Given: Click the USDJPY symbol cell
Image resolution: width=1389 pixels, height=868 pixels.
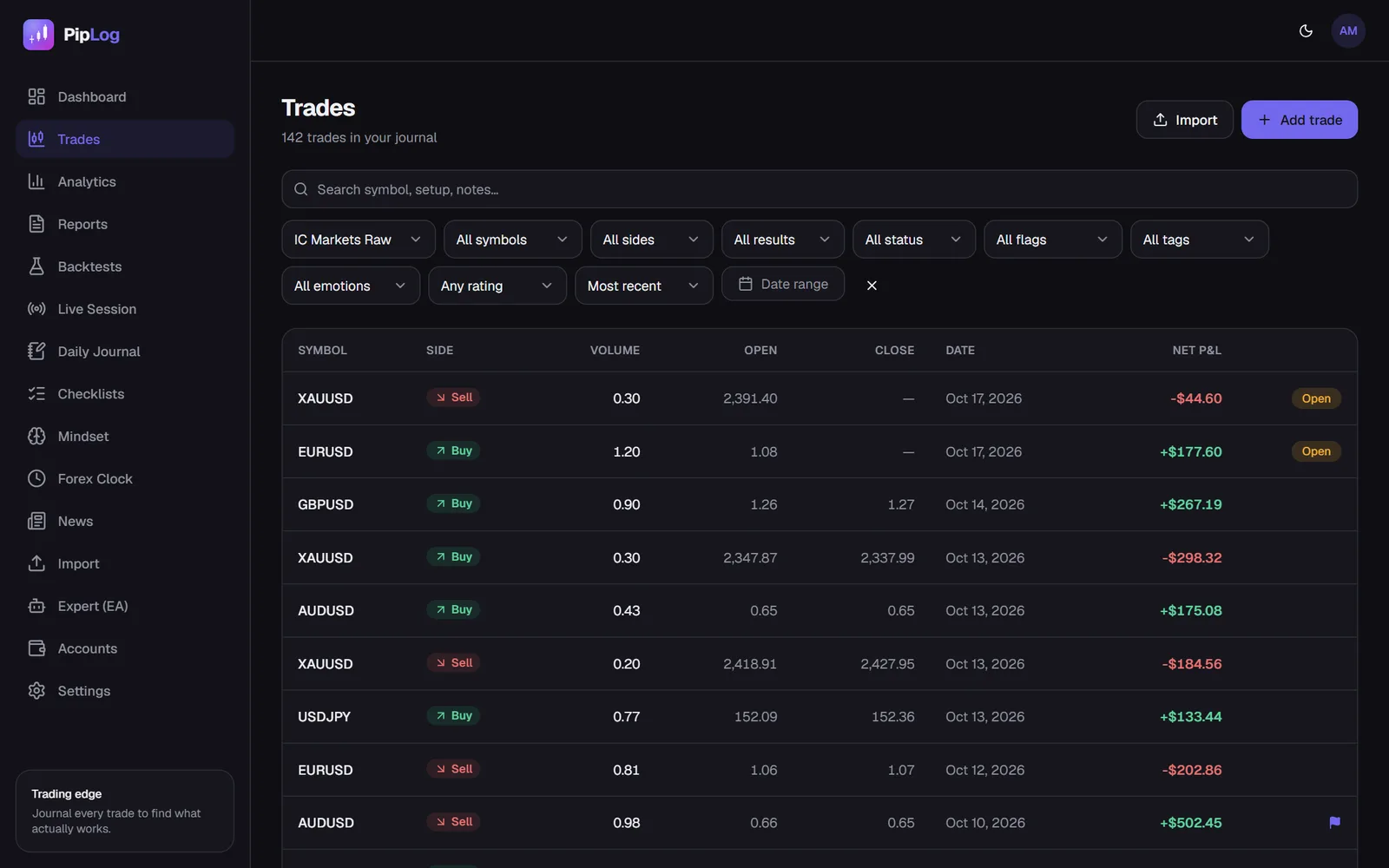Looking at the screenshot, I should click(x=324, y=717).
